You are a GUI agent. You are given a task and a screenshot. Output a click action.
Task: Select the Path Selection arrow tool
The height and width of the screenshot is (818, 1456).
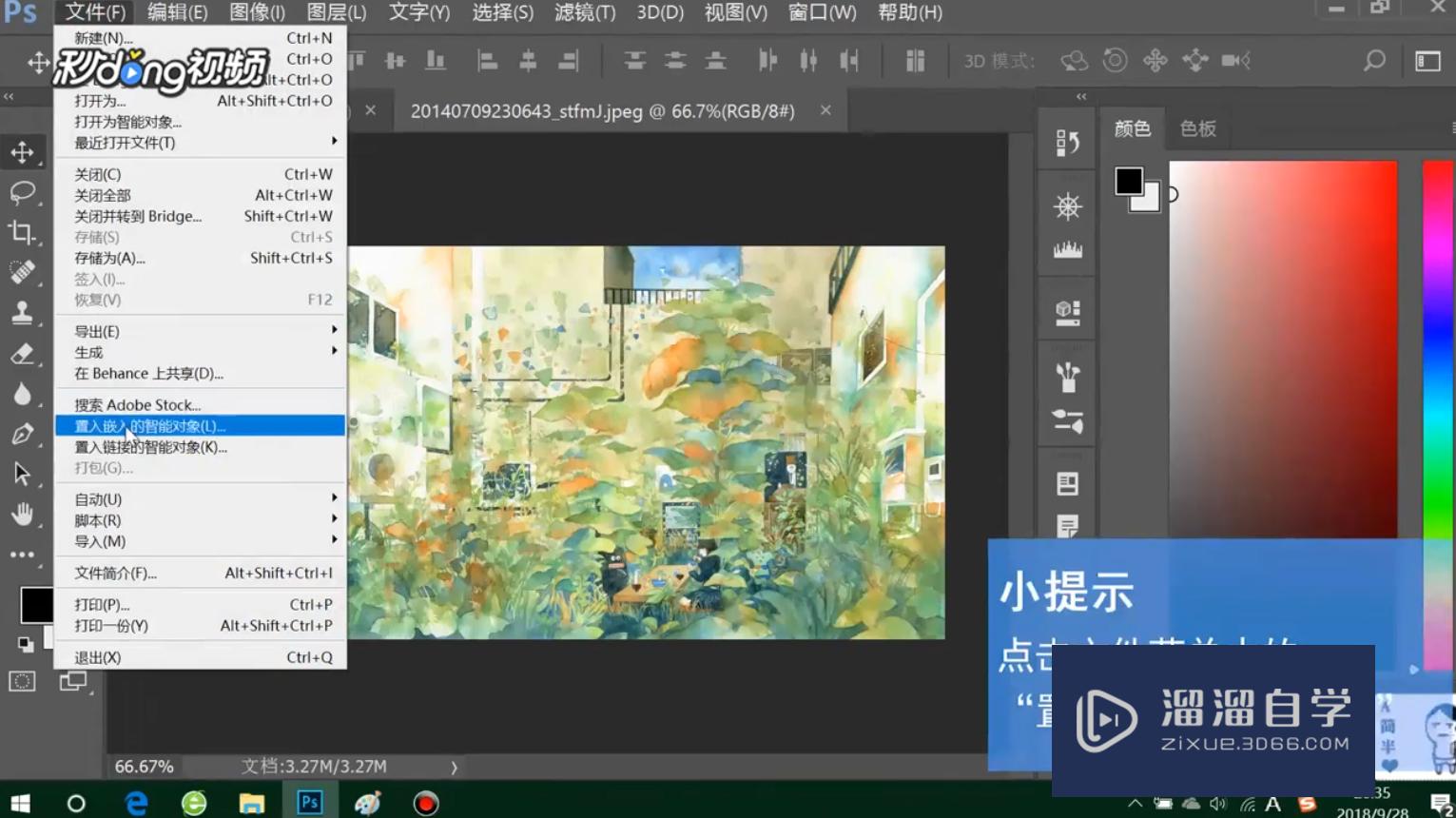point(22,474)
